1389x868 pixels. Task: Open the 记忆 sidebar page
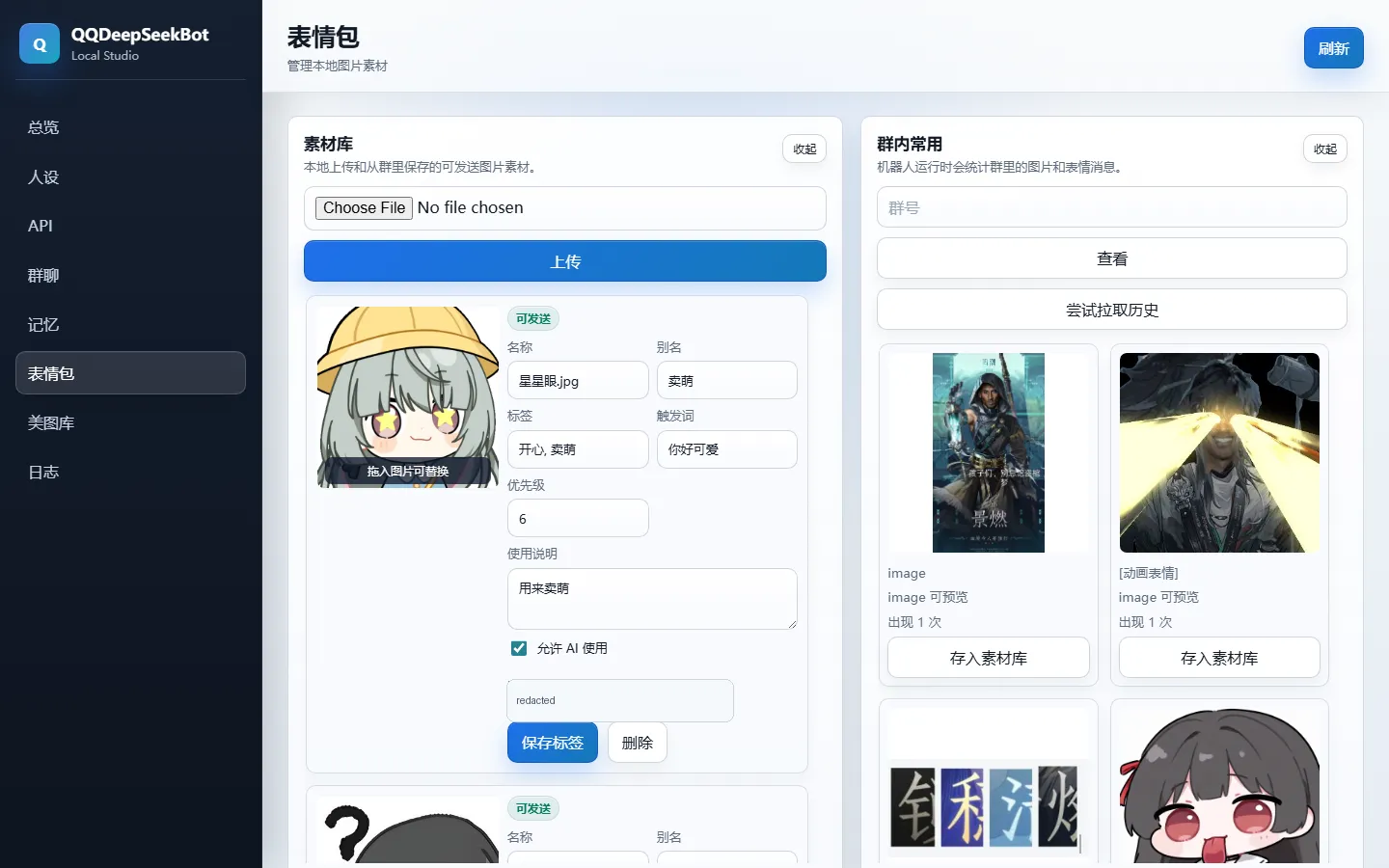[130, 324]
